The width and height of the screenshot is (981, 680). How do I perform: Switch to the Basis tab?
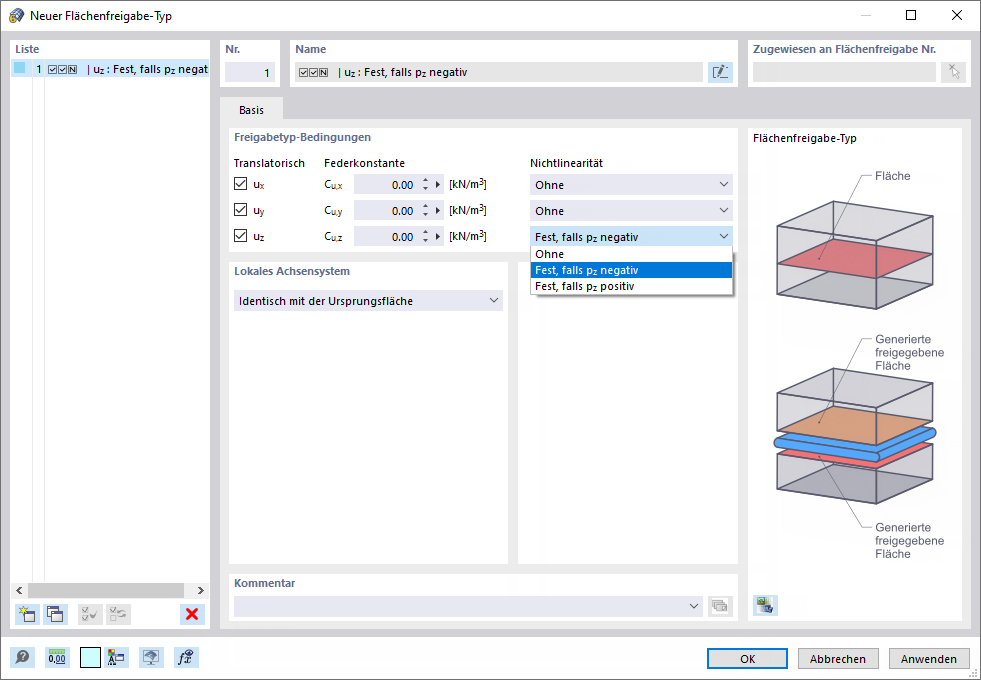(x=252, y=109)
